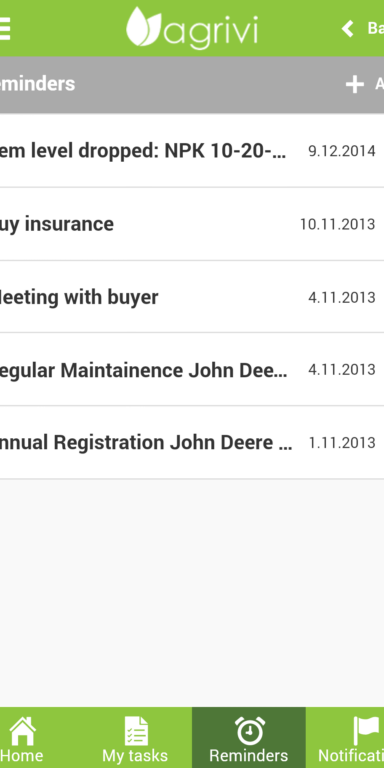Click the Back button text

[376, 28]
